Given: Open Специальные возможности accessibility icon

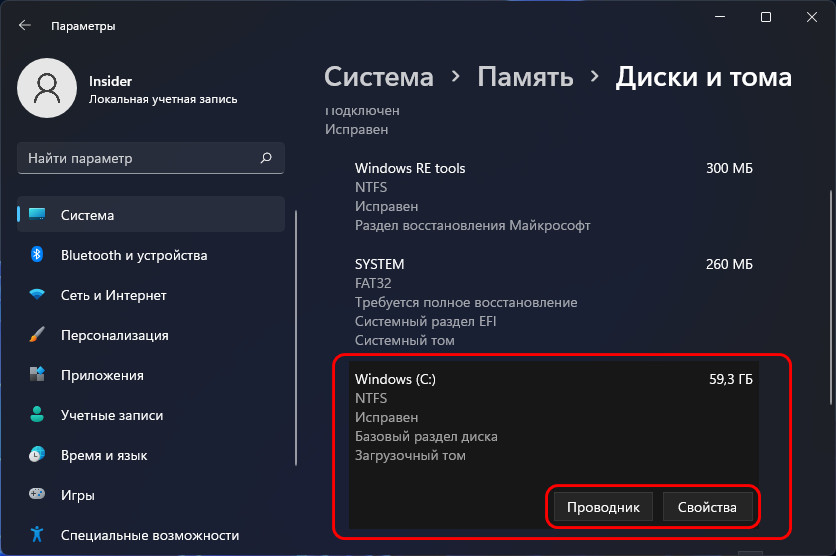Looking at the screenshot, I should tap(38, 535).
